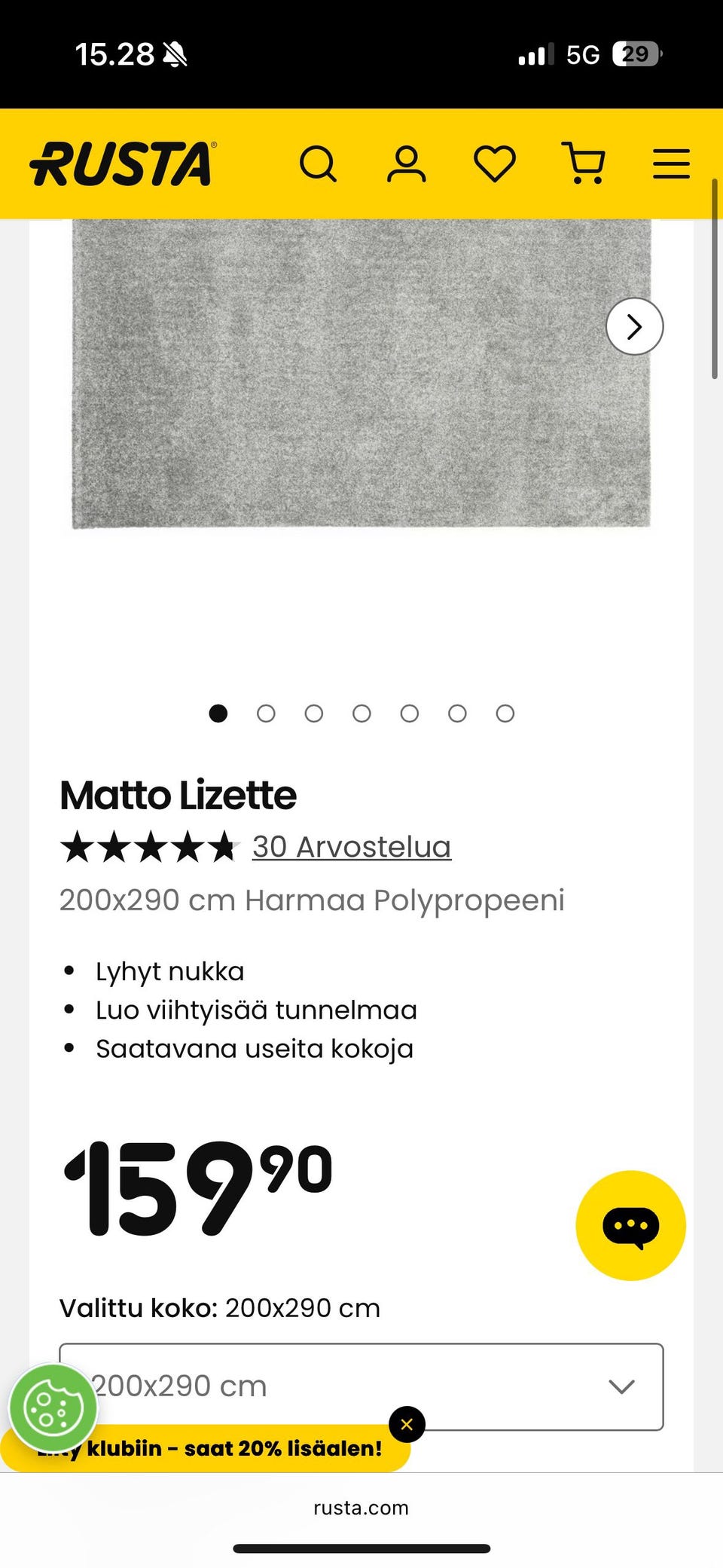Viewport: 723px width, 1568px height.
Task: Select the third image carousel dot
Action: click(314, 714)
